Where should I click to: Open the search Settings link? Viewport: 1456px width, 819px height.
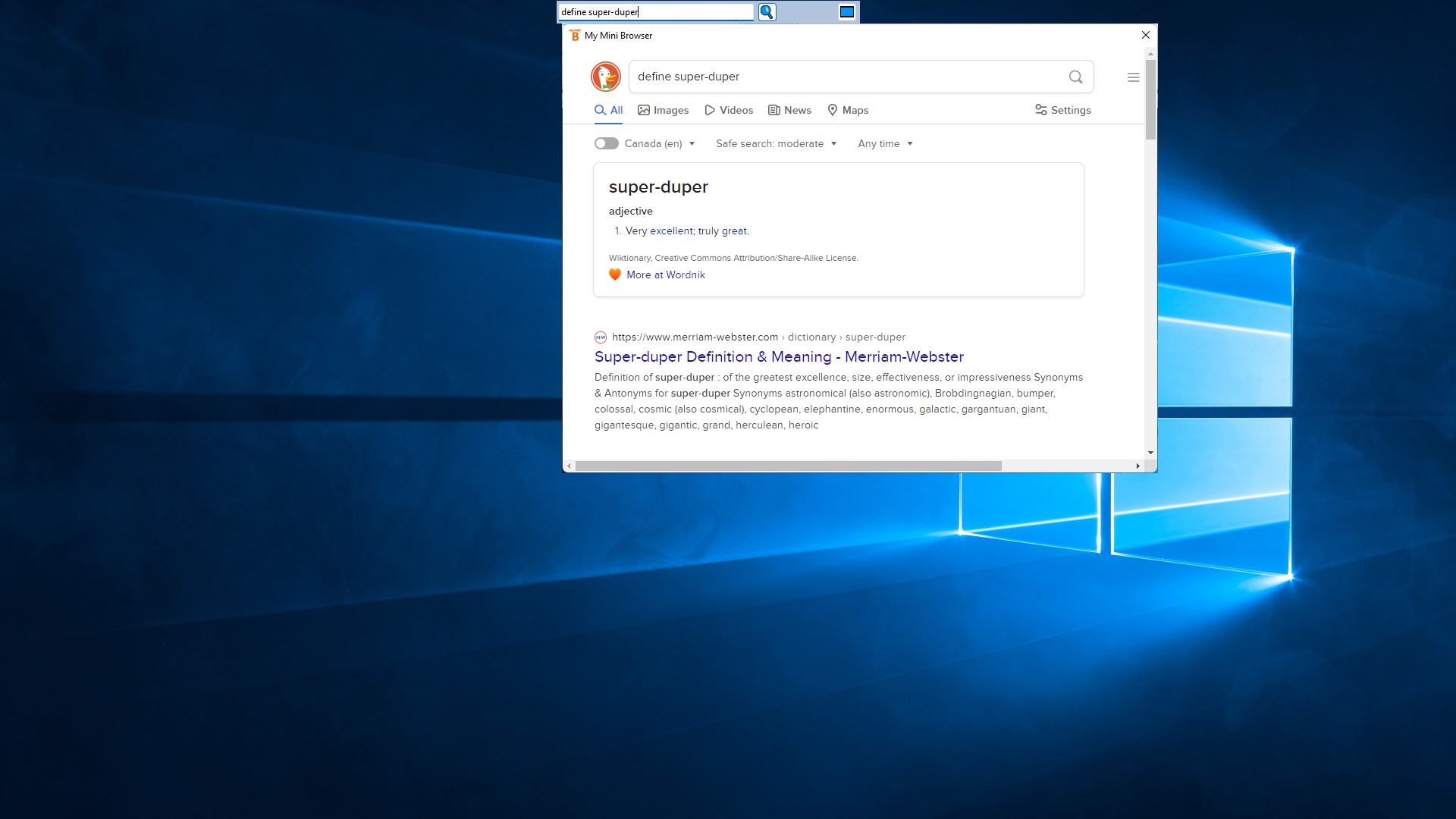click(x=1062, y=110)
